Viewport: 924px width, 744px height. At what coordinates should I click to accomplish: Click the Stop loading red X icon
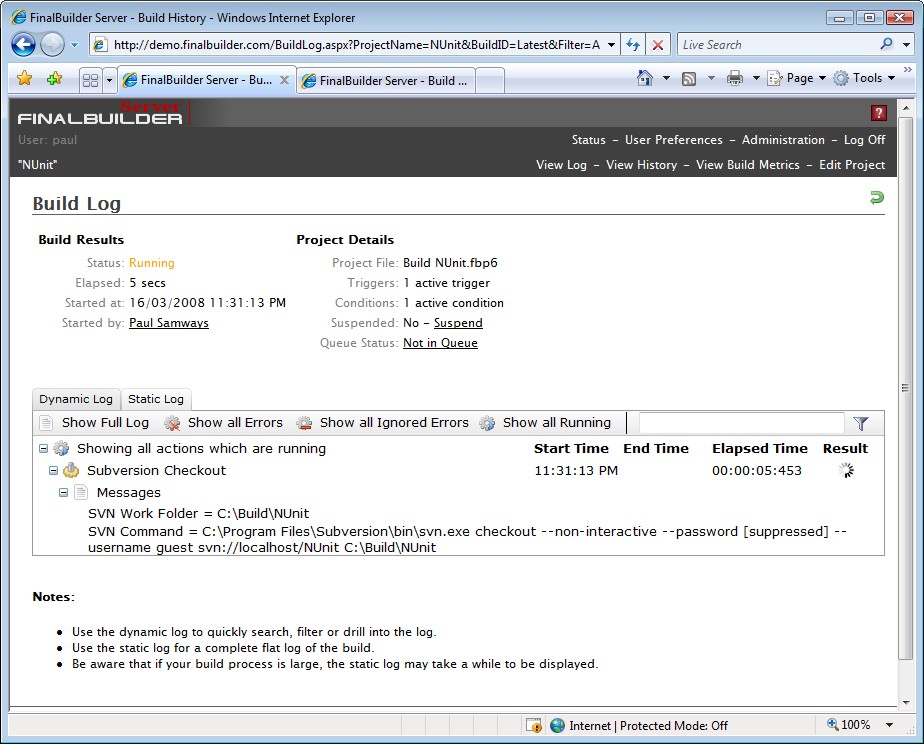(x=658, y=45)
